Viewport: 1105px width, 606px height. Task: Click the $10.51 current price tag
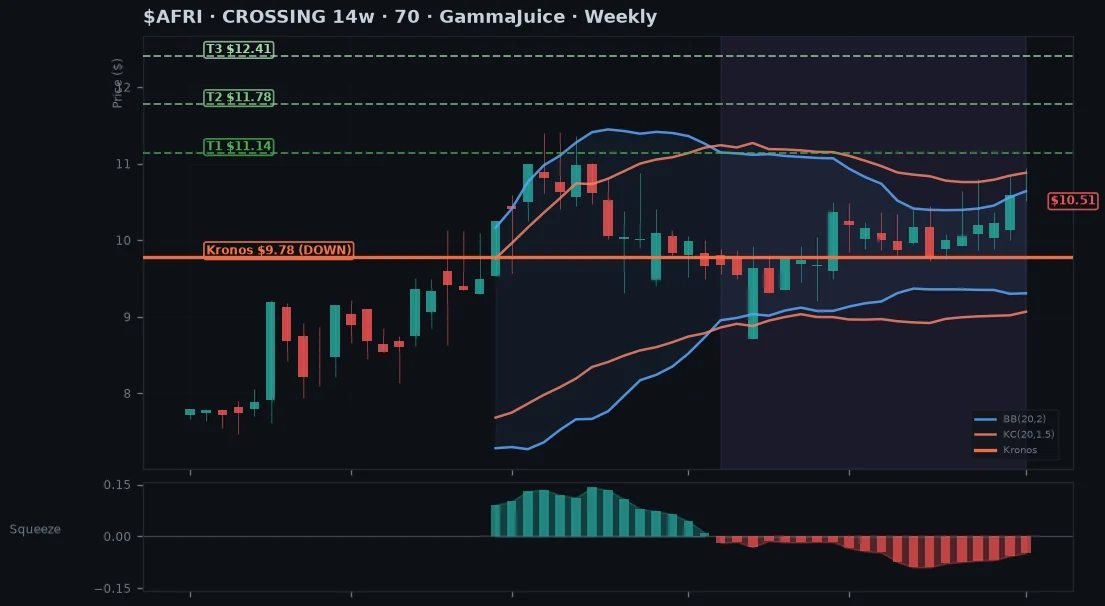[x=1073, y=200]
